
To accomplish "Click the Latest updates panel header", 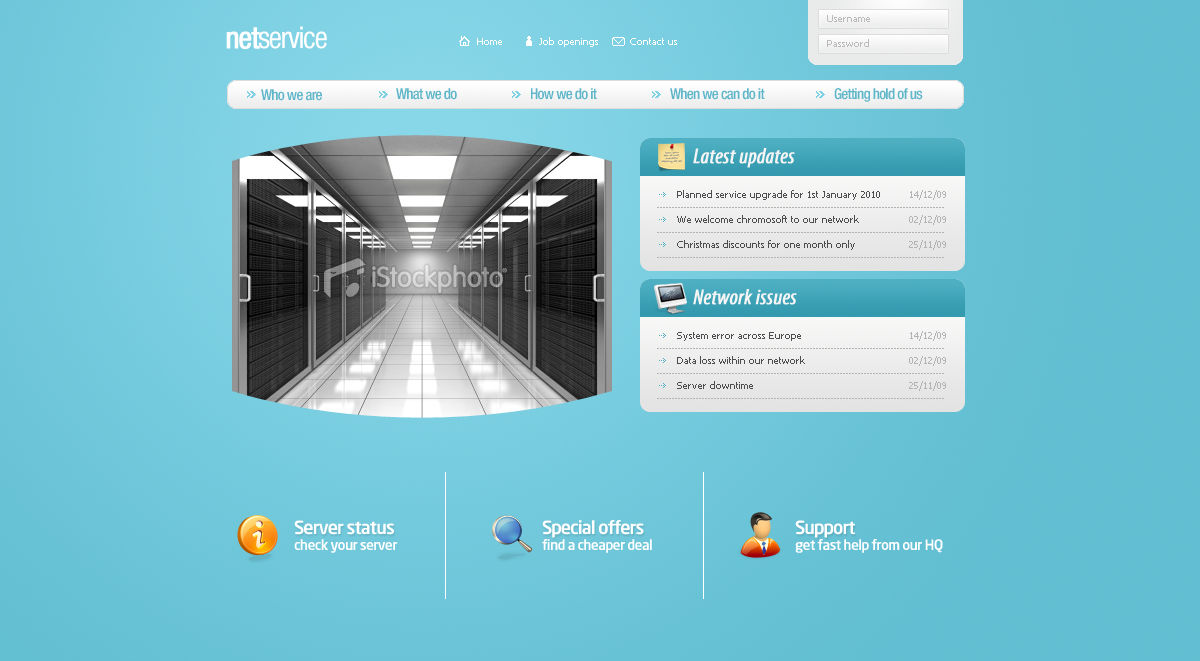I will 802,157.
